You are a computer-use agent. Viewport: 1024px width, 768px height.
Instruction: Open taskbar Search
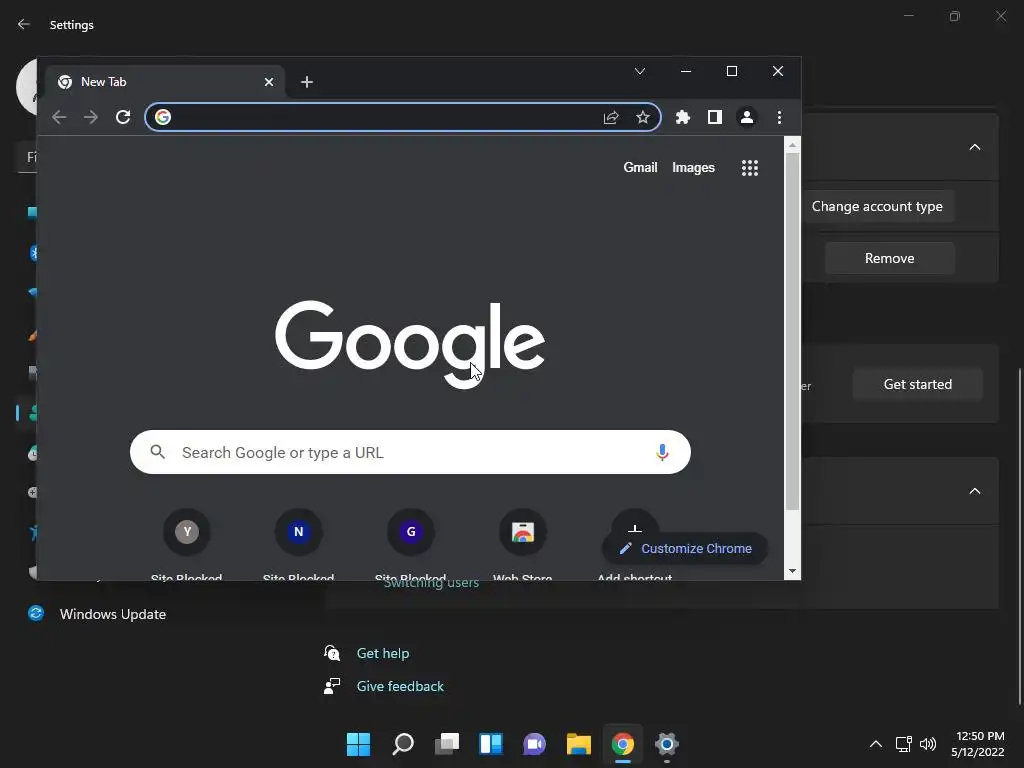[x=402, y=744]
